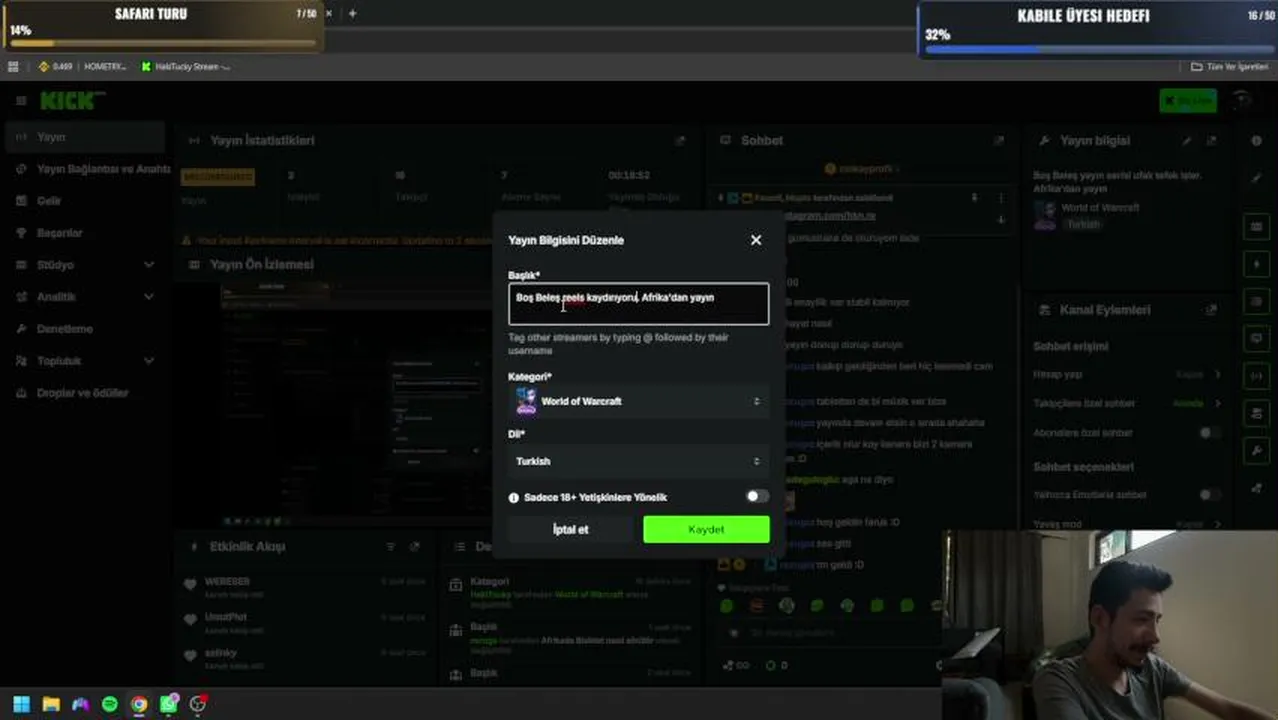Pop out the Etkinlik Akışı panel
The height and width of the screenshot is (720, 1278).
tap(415, 547)
